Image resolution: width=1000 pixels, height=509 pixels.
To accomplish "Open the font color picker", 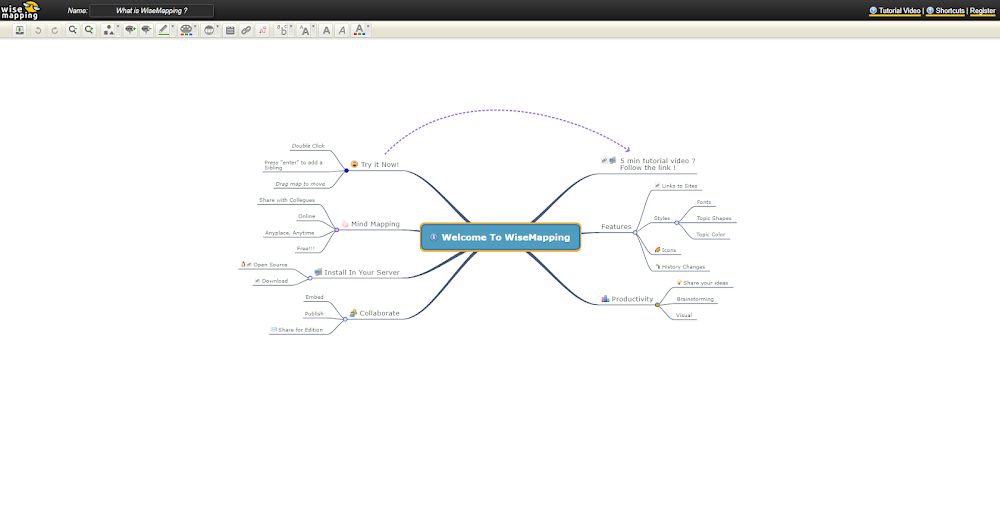I will pyautogui.click(x=361, y=30).
